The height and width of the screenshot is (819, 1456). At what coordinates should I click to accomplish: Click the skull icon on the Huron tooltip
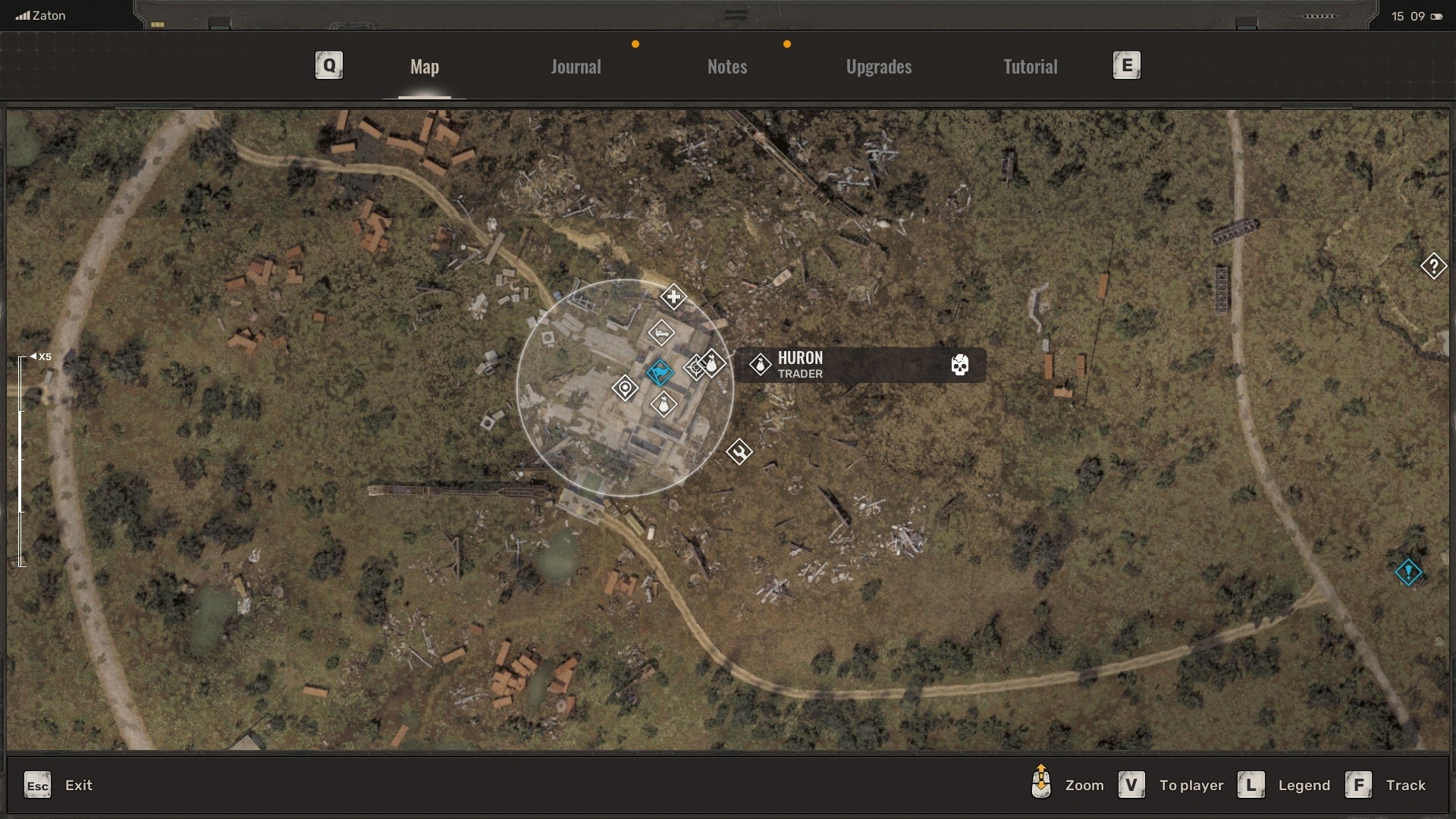(960, 365)
